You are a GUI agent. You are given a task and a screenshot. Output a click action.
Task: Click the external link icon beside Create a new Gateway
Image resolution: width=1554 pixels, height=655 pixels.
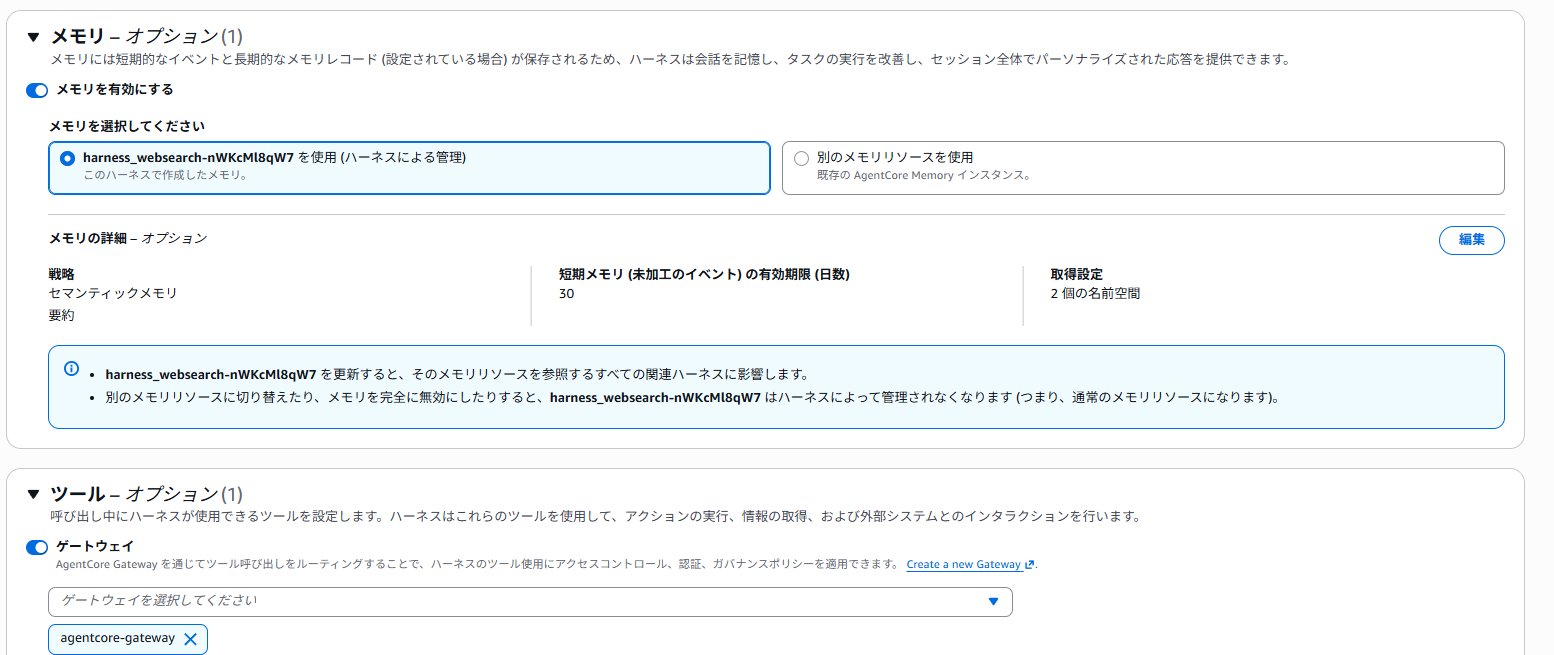coord(1029,565)
